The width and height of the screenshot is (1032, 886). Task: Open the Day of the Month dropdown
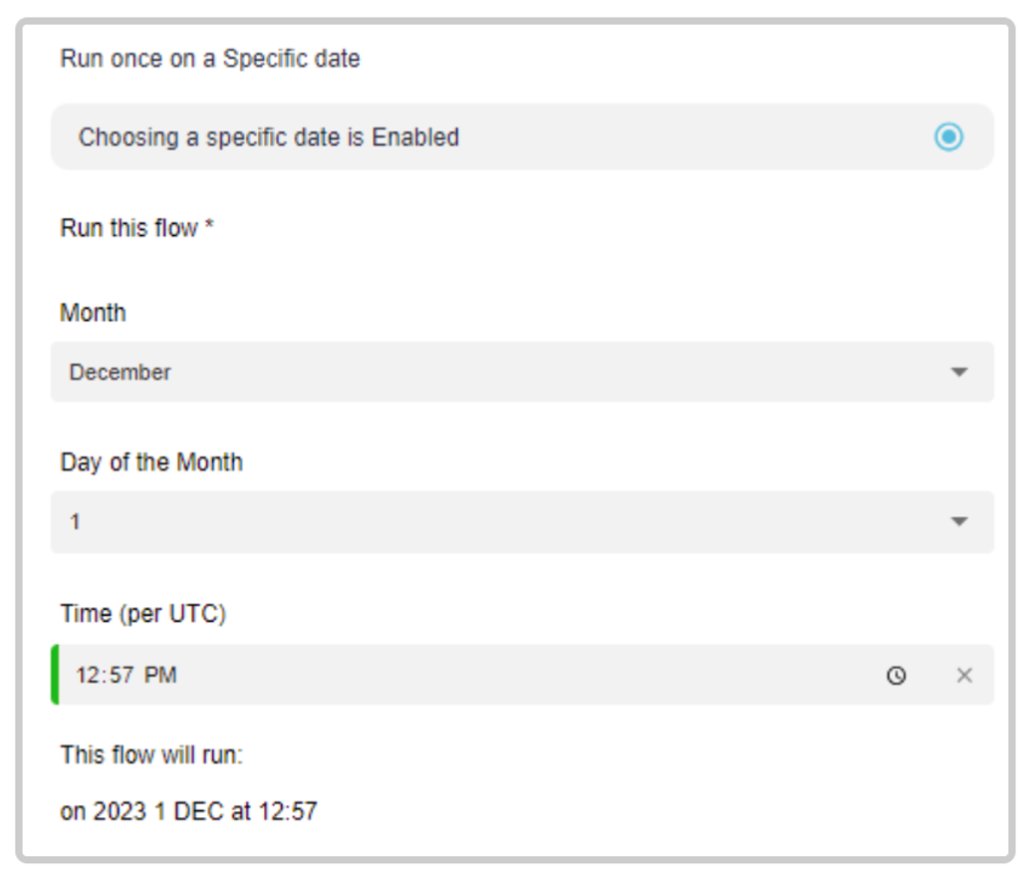coord(522,522)
